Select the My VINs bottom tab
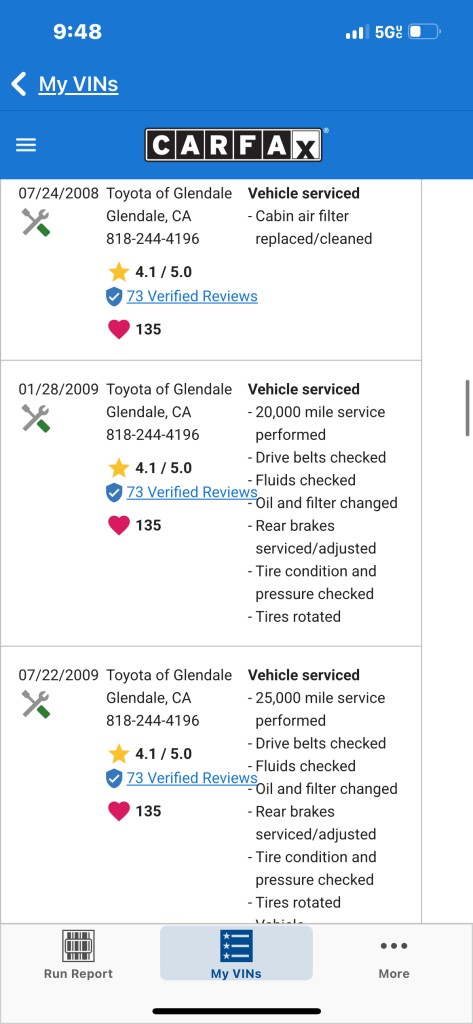 (236, 953)
